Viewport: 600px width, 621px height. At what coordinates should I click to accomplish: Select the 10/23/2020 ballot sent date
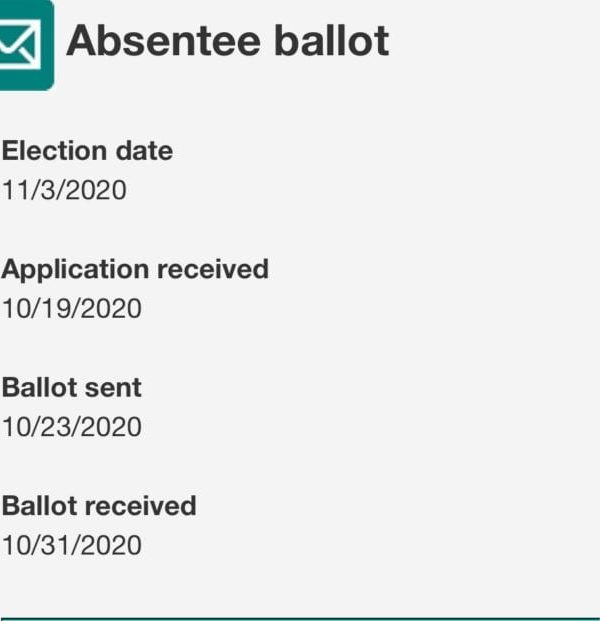pos(71,427)
